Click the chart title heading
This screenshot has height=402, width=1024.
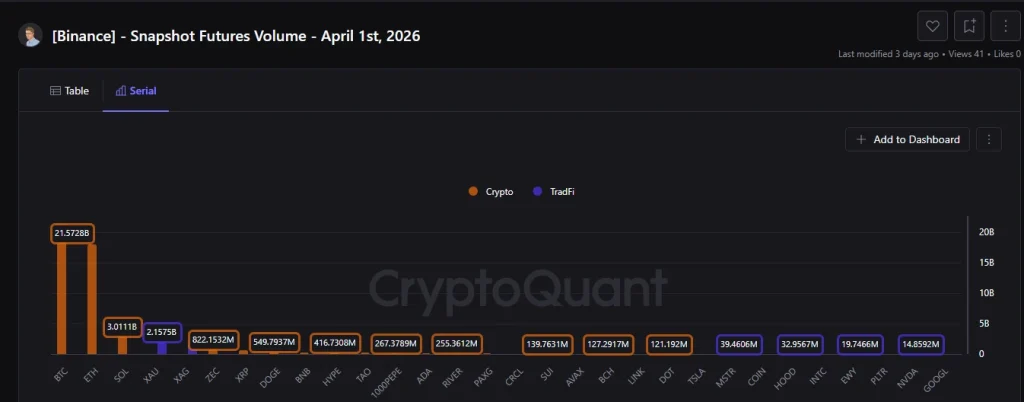click(x=236, y=36)
